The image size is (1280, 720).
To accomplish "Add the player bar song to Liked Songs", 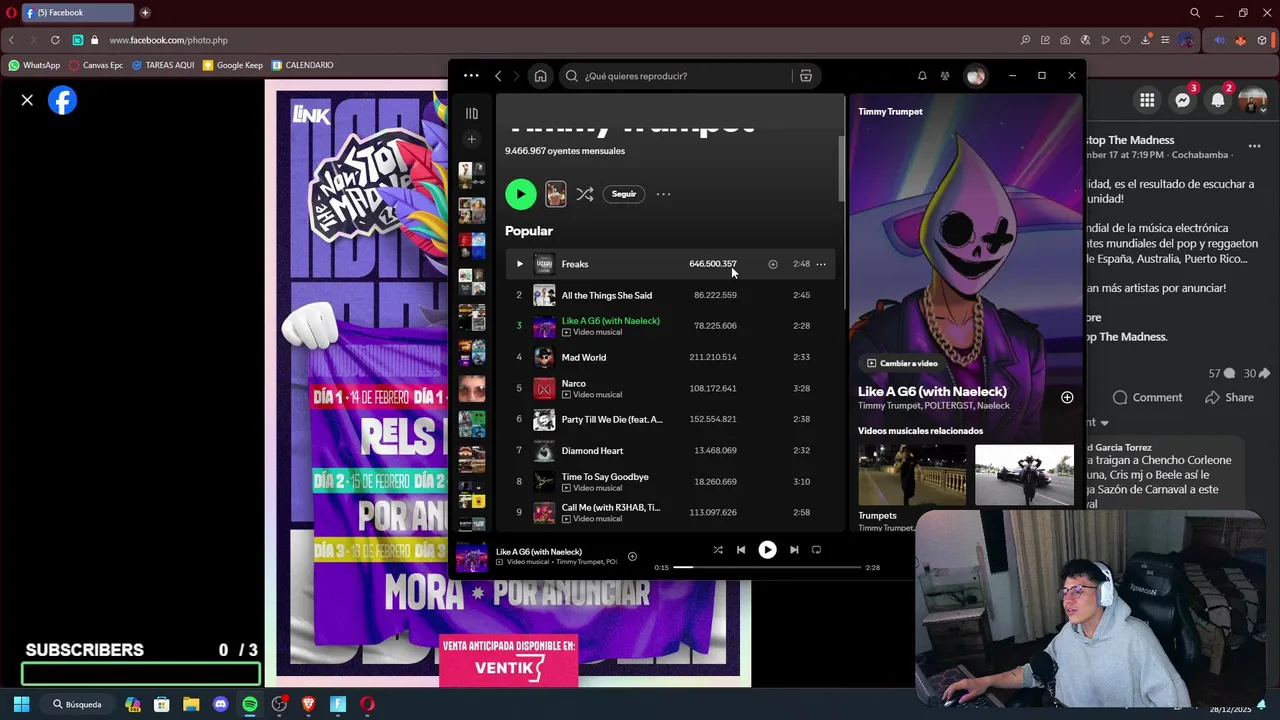I will pyautogui.click(x=632, y=556).
